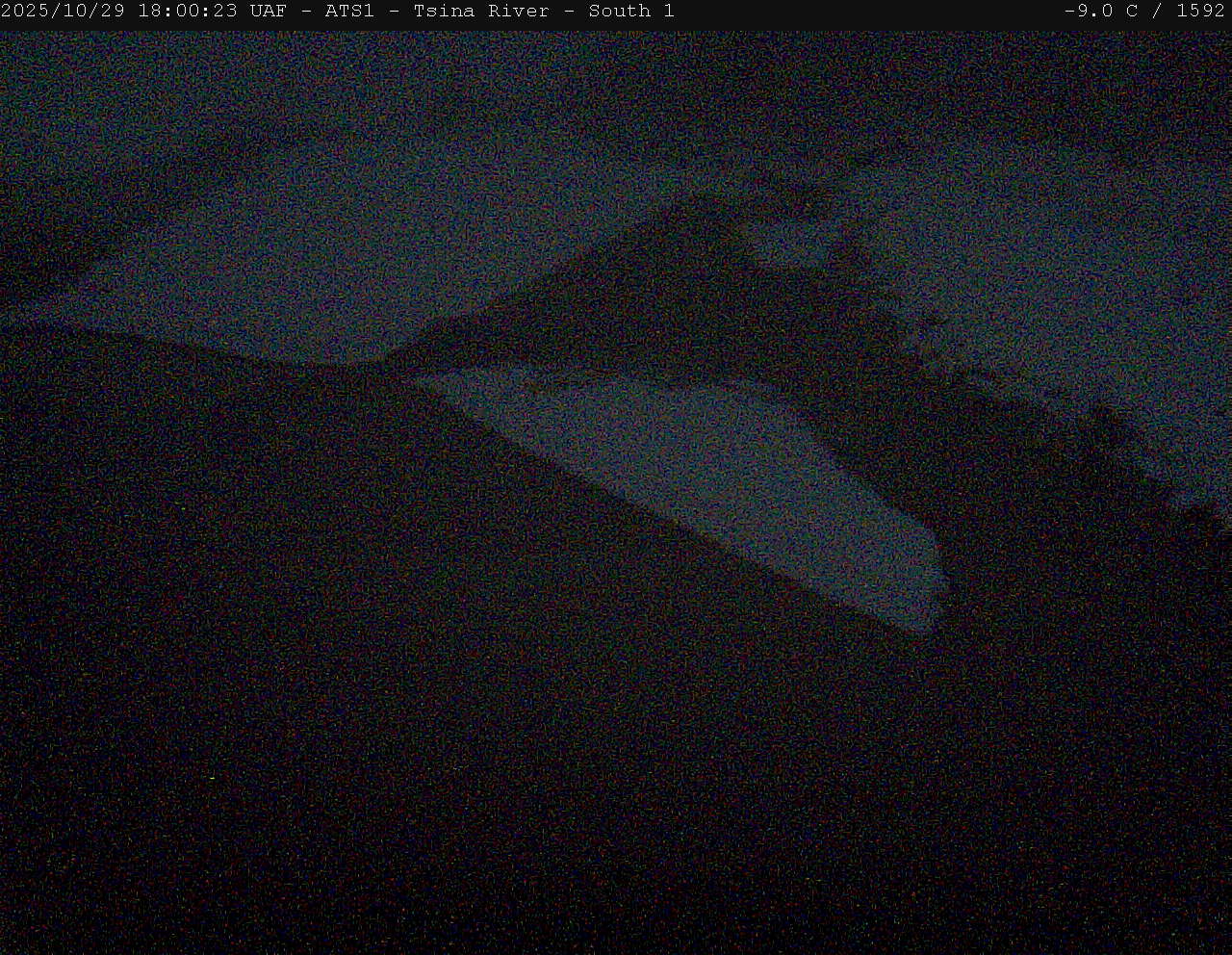Viewport: 1232px width, 955px height.
Task: Click the black overlay bar between title and temperature
Action: tap(866, 12)
